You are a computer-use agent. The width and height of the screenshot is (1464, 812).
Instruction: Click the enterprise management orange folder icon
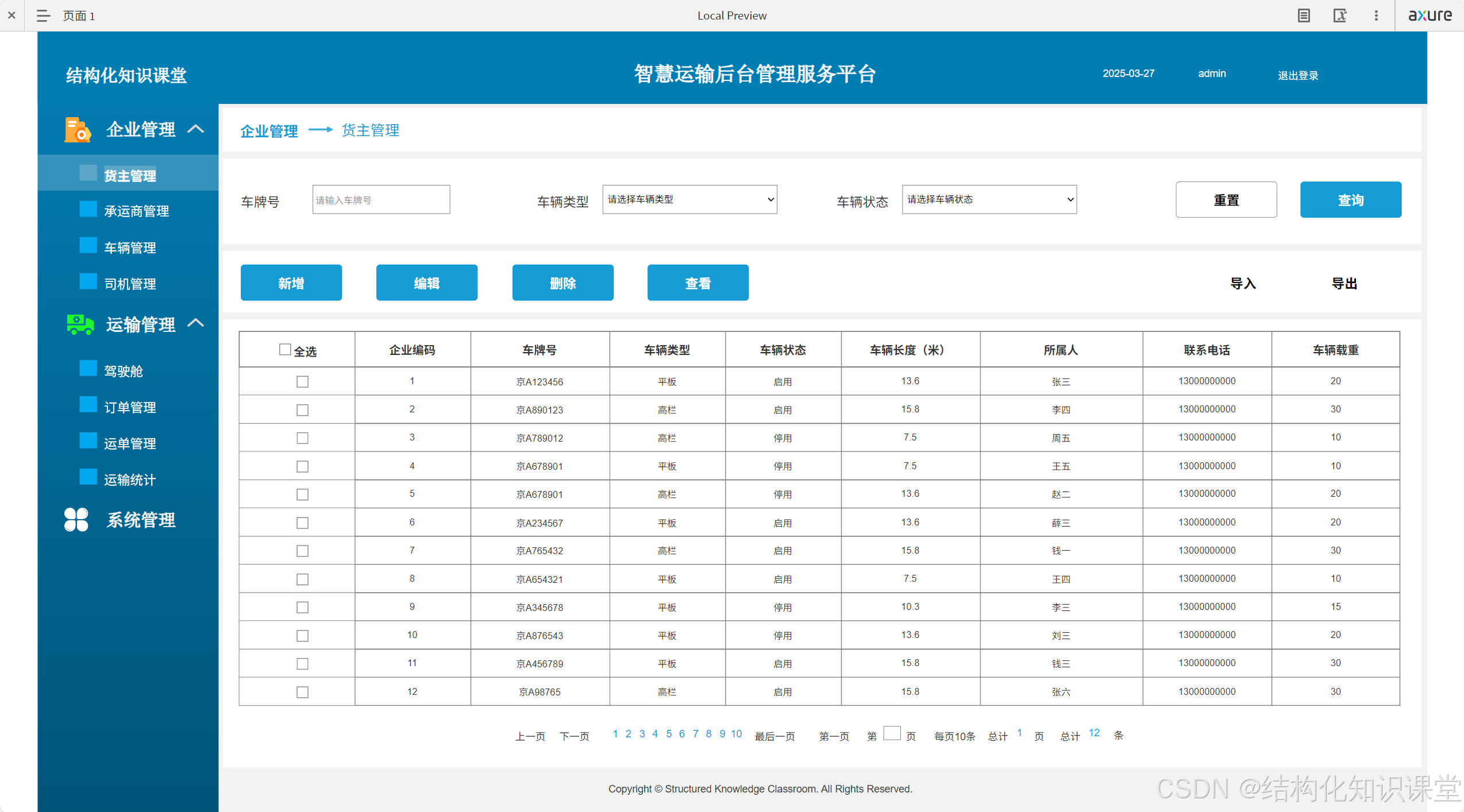pyautogui.click(x=77, y=129)
